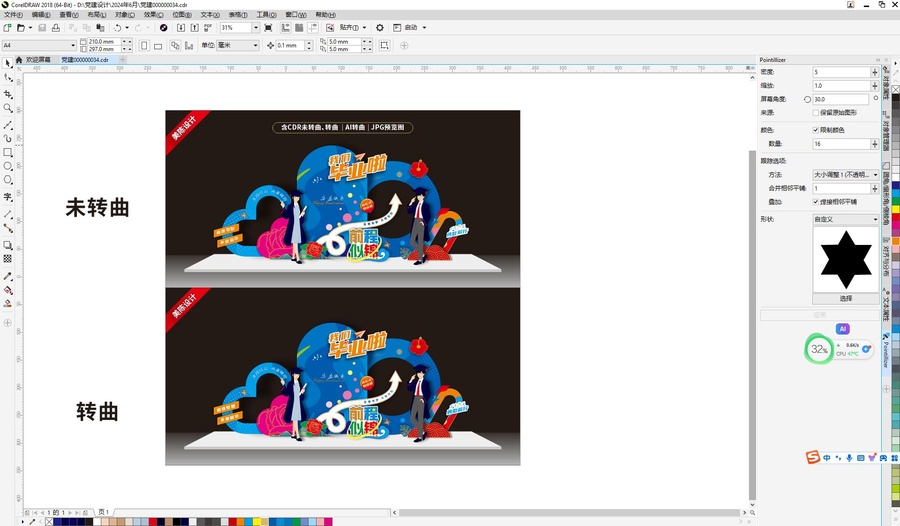900x526 pixels.
Task: Pick the yellow swatch in side palette
Action: (895, 210)
